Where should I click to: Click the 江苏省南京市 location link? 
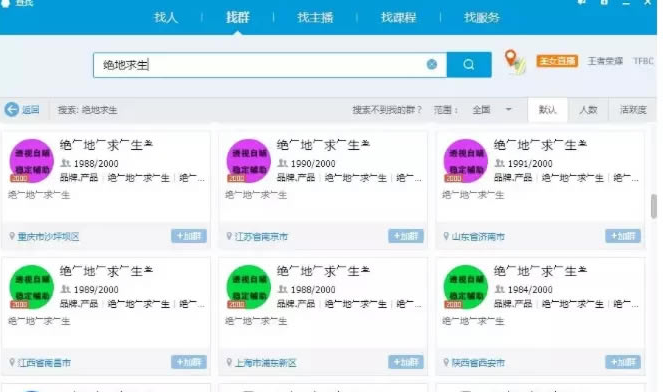click(261, 237)
